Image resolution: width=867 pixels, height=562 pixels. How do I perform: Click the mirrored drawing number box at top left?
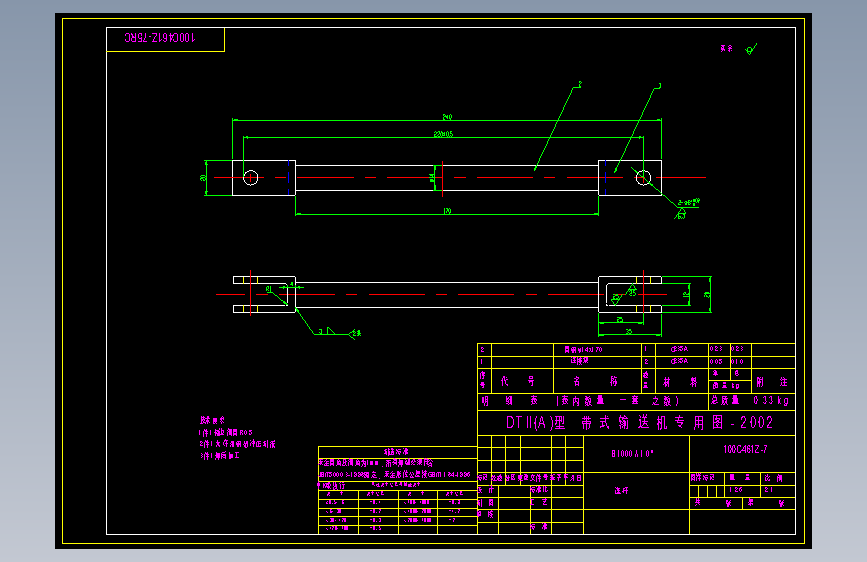[x=165, y=39]
